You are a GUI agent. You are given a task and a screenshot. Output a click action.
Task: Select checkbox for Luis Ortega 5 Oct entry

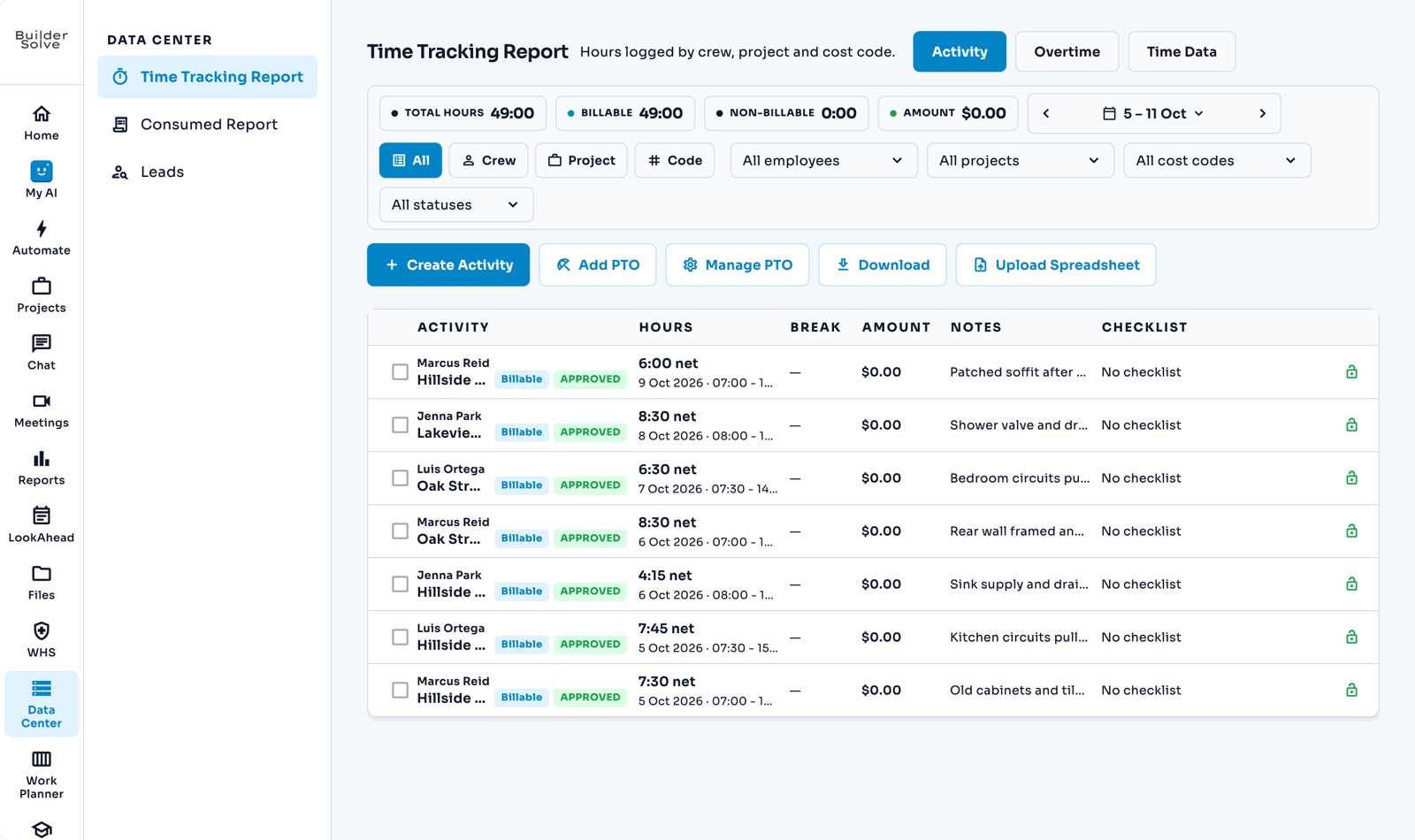click(401, 638)
